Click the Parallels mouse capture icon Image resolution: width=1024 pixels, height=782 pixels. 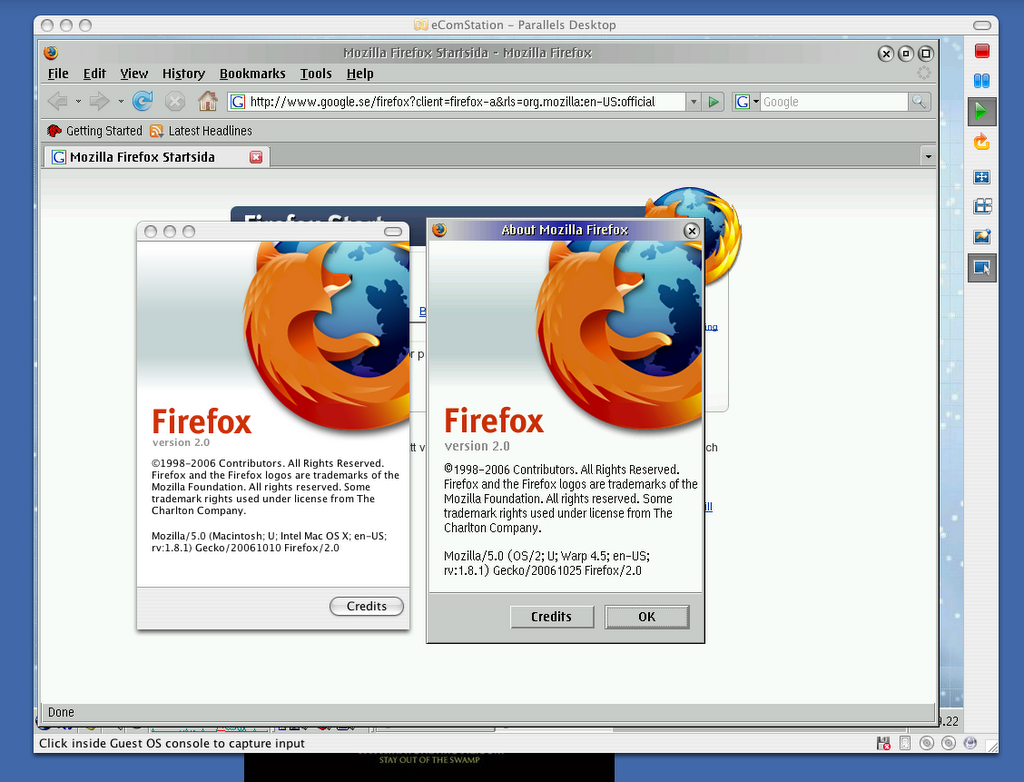982,267
